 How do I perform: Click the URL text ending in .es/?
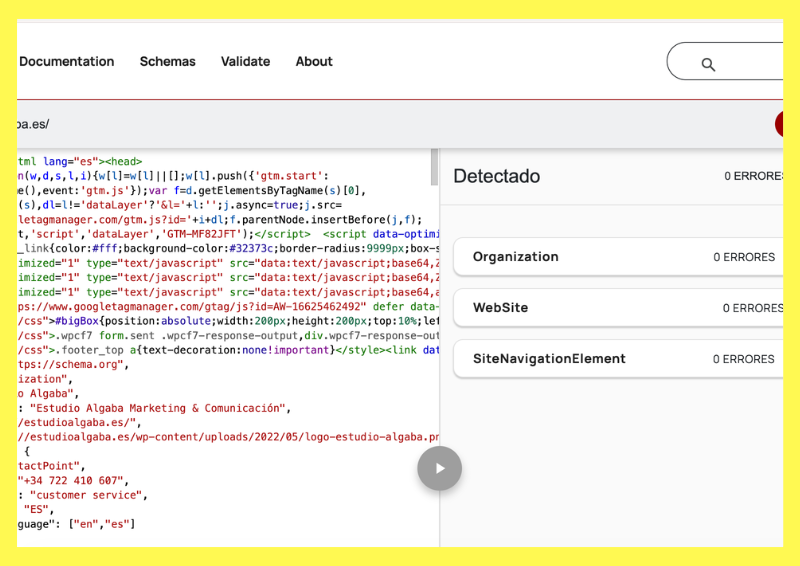point(33,124)
